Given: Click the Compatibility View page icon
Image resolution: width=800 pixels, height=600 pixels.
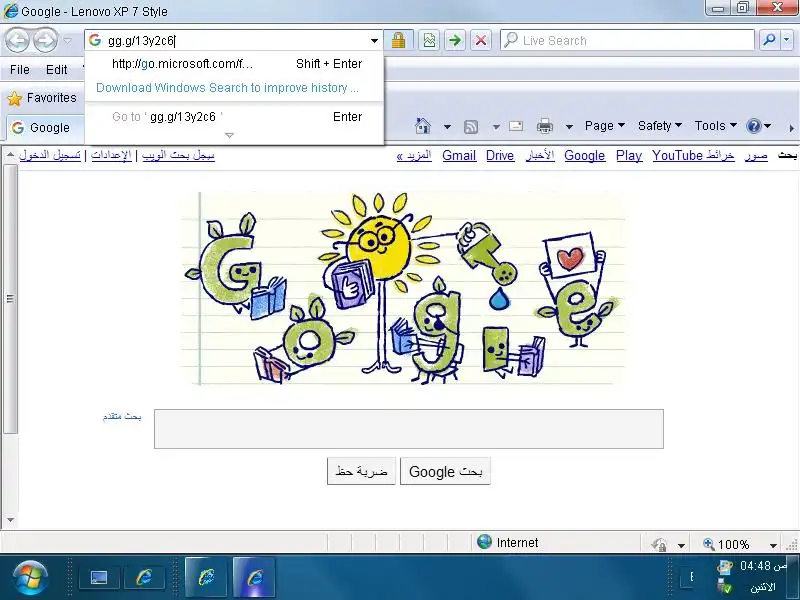Looking at the screenshot, I should 429,40.
